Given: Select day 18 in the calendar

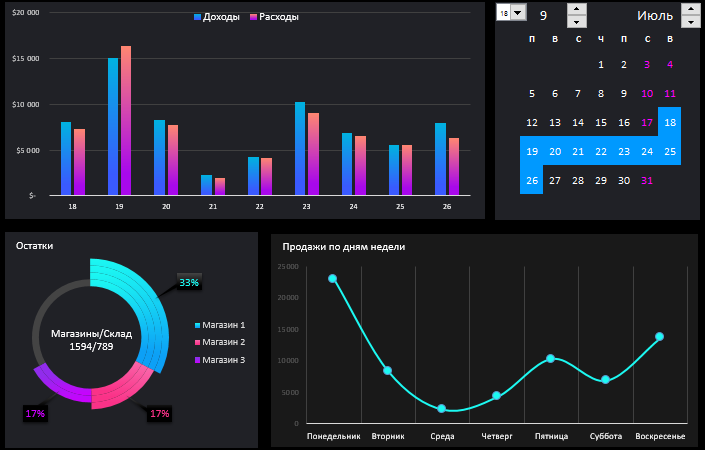Looking at the screenshot, I should point(670,122).
